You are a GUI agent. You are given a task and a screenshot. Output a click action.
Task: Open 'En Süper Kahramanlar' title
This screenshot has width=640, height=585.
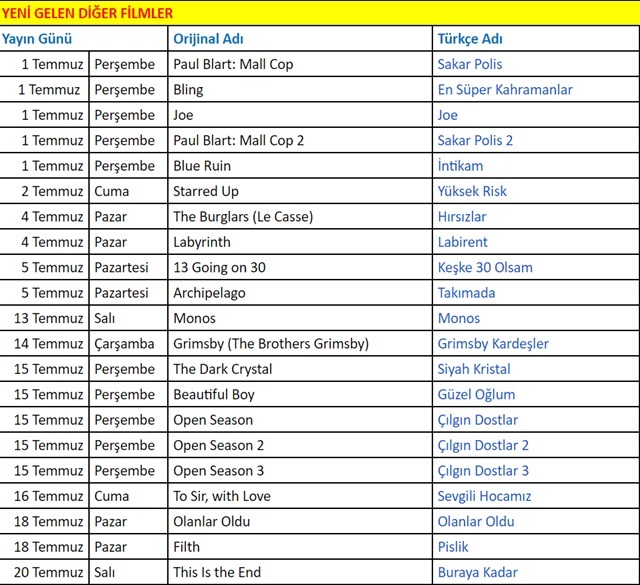[505, 90]
